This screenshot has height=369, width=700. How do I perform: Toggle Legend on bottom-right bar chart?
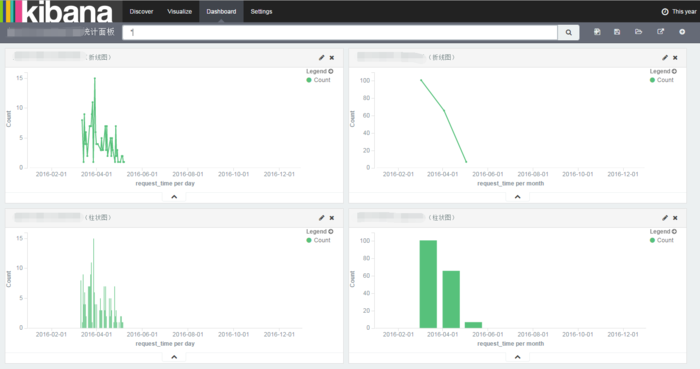coord(663,232)
